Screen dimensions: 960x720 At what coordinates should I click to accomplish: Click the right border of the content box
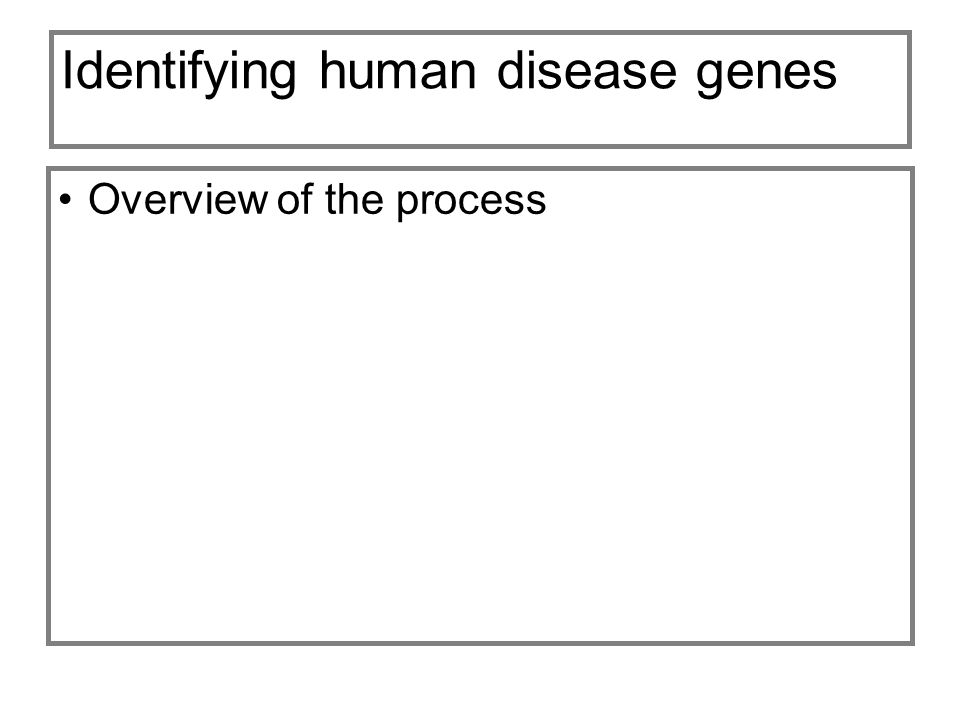[x=912, y=406]
